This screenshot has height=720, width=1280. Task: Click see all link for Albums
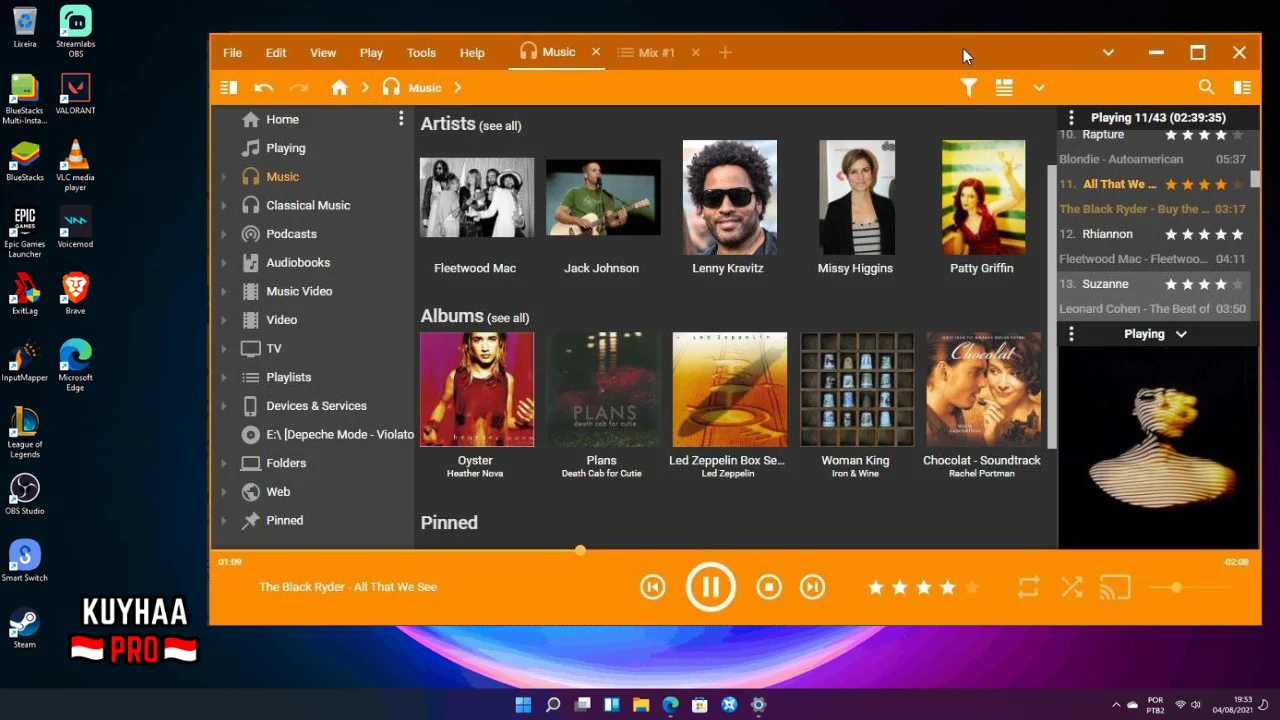coord(508,318)
